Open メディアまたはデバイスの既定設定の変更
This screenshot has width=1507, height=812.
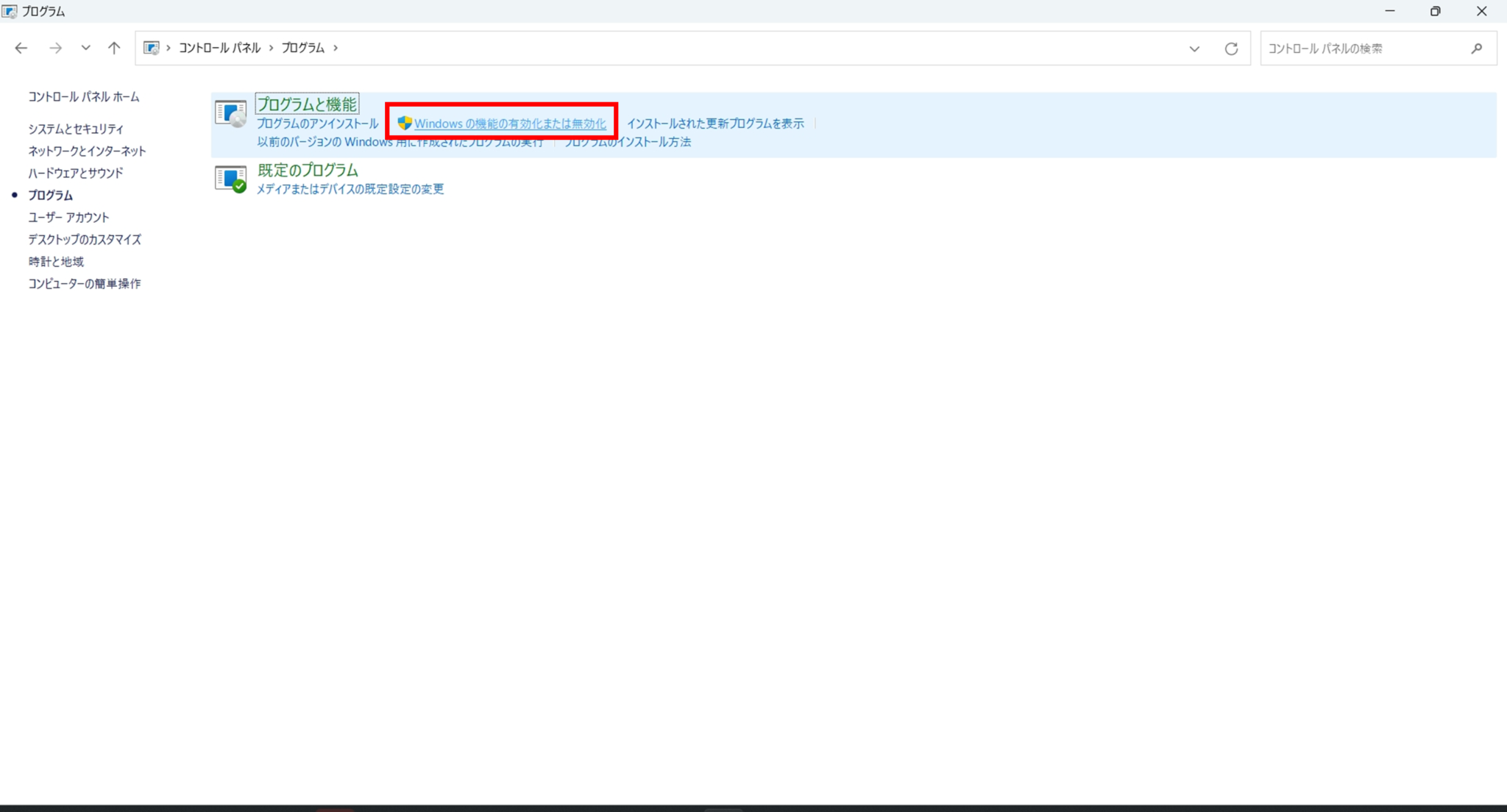coord(350,189)
